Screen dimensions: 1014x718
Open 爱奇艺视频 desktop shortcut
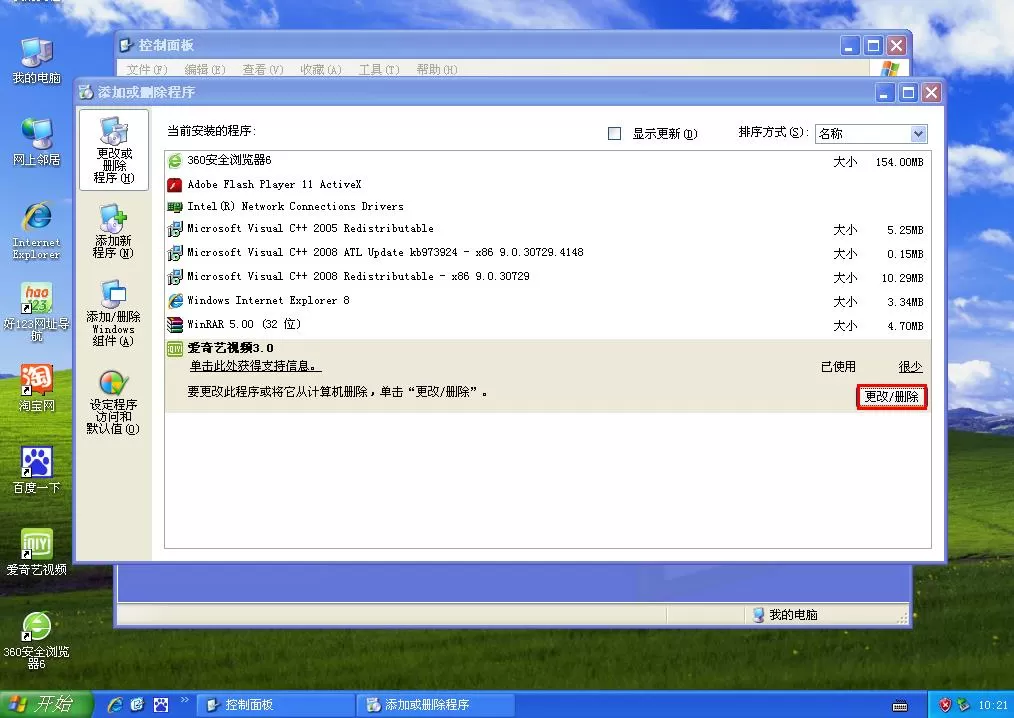tap(37, 552)
